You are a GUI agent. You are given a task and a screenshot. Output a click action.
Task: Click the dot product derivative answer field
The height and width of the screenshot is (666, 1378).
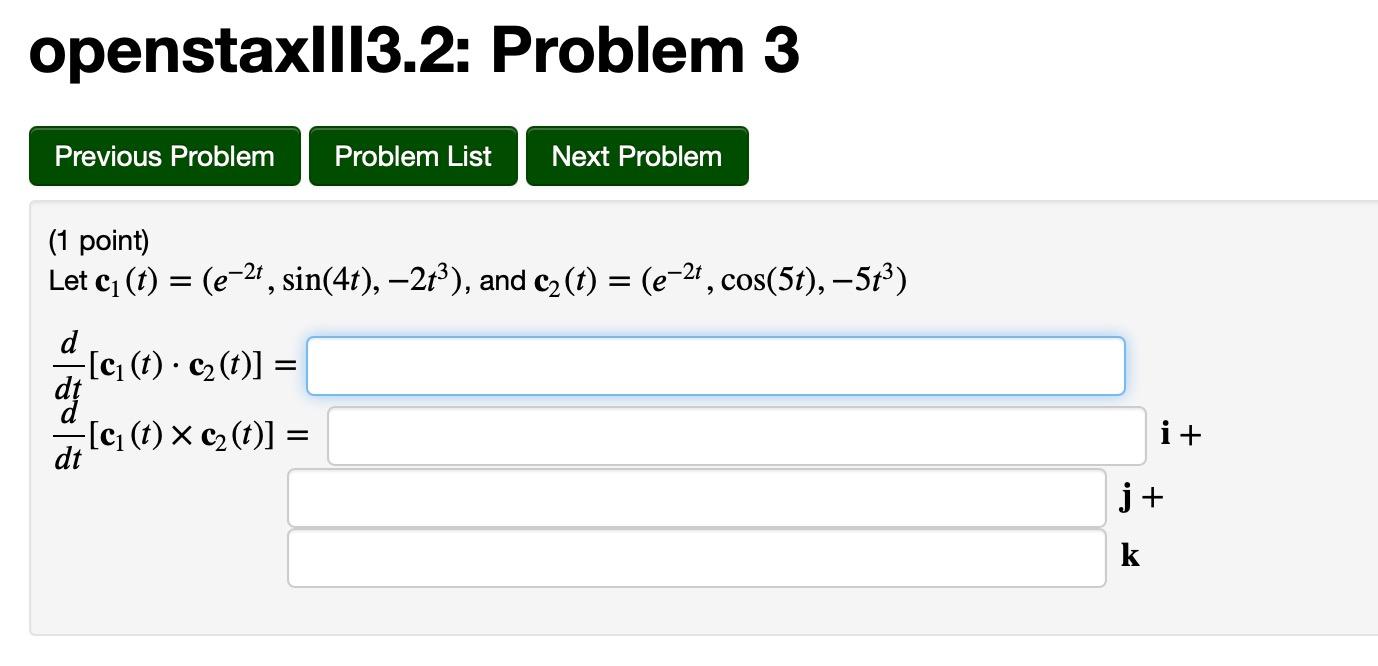(x=715, y=365)
